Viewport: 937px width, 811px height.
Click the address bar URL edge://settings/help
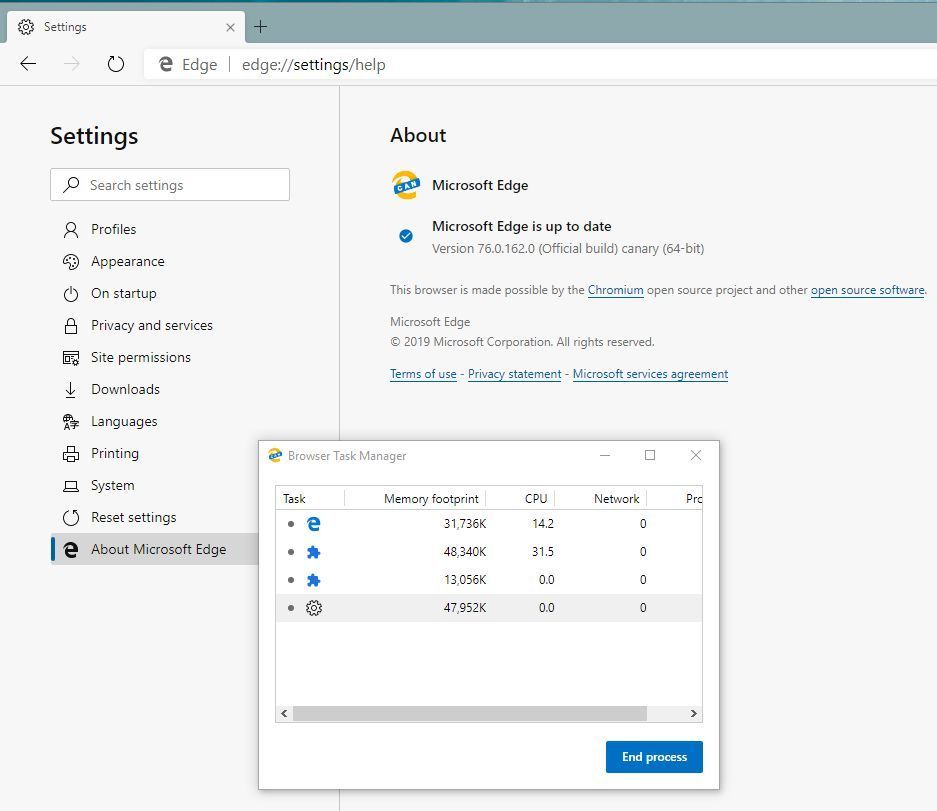click(x=314, y=65)
